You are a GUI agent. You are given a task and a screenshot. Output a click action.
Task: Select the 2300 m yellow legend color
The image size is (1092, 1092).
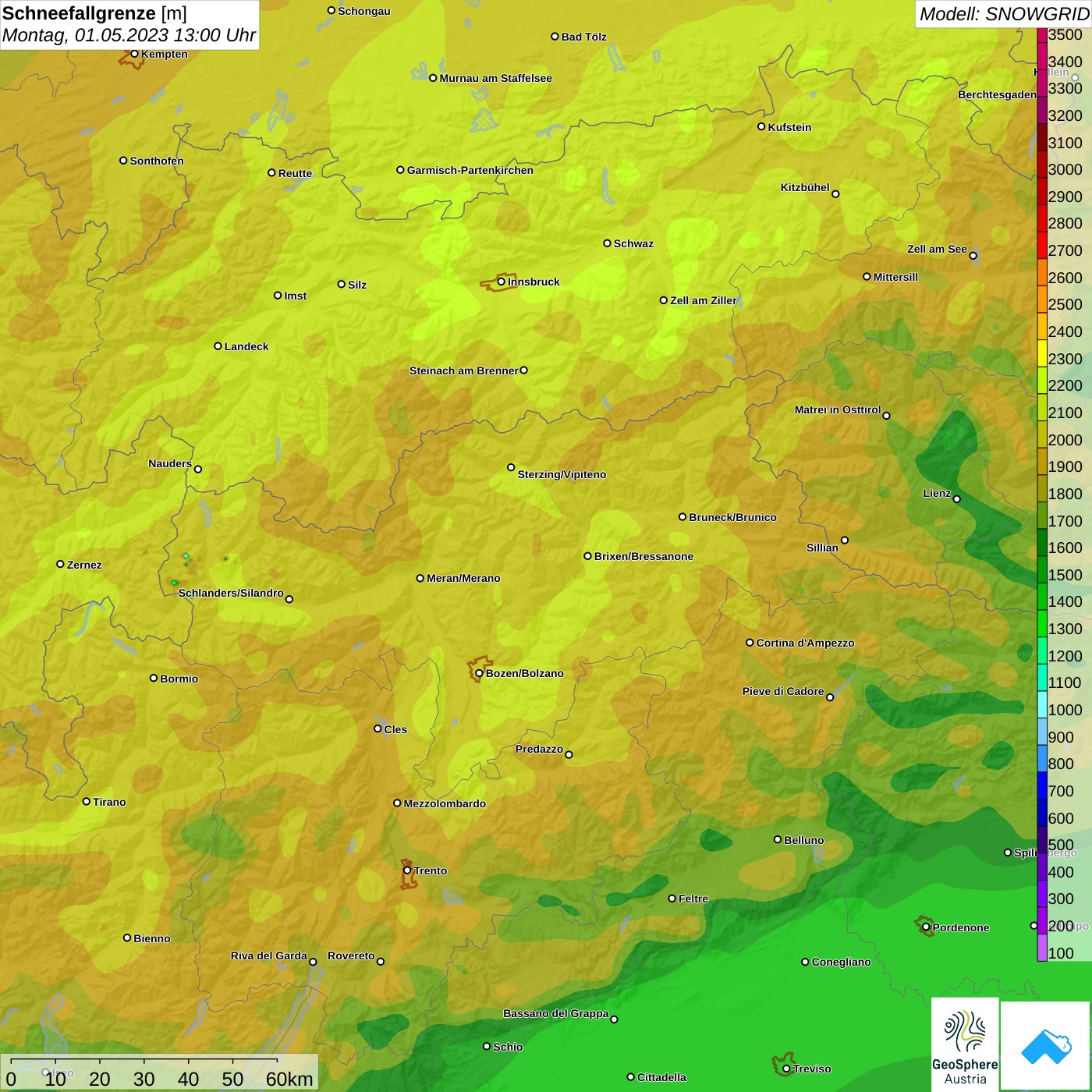point(1042,353)
